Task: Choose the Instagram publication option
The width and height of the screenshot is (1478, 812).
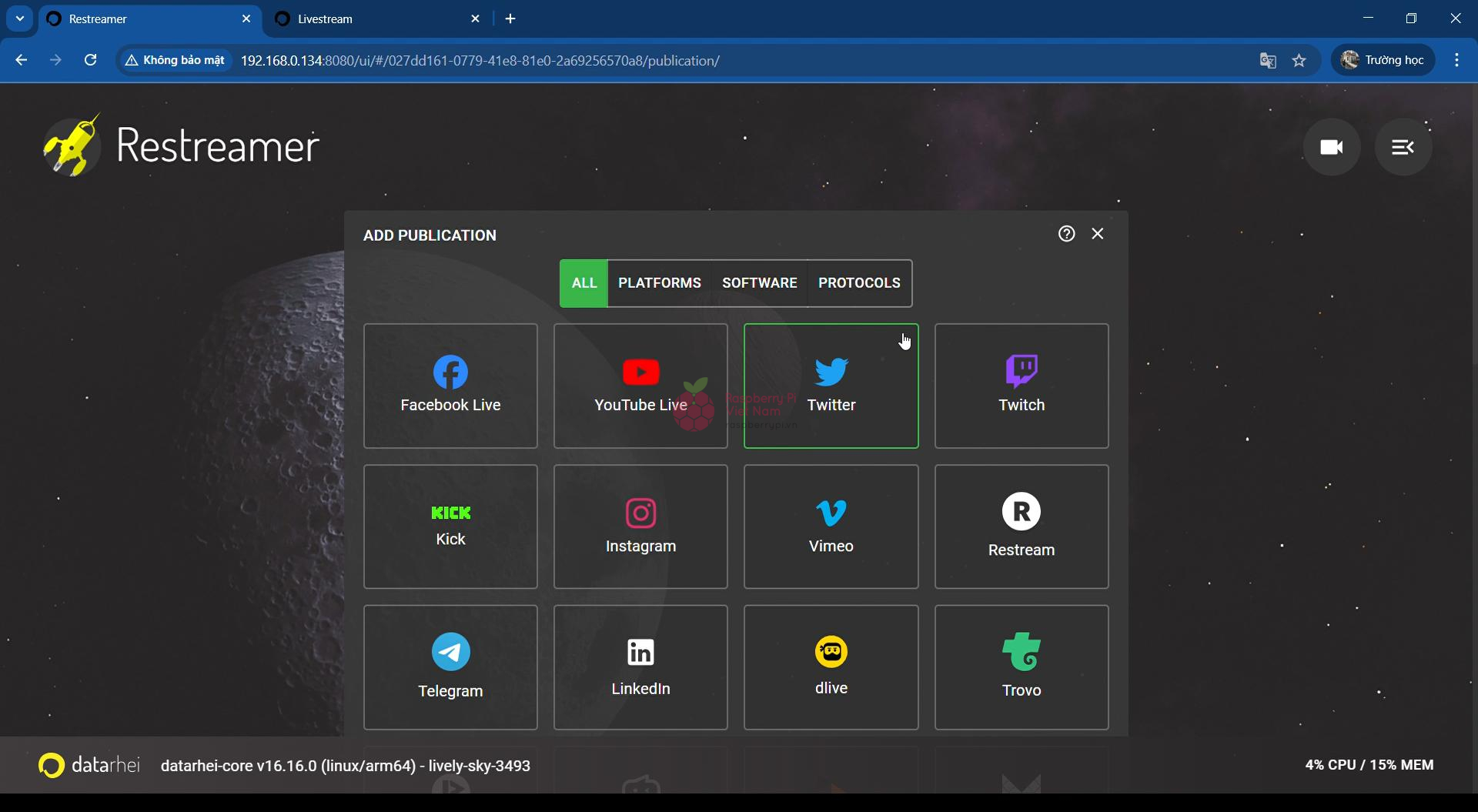Action: tap(640, 526)
